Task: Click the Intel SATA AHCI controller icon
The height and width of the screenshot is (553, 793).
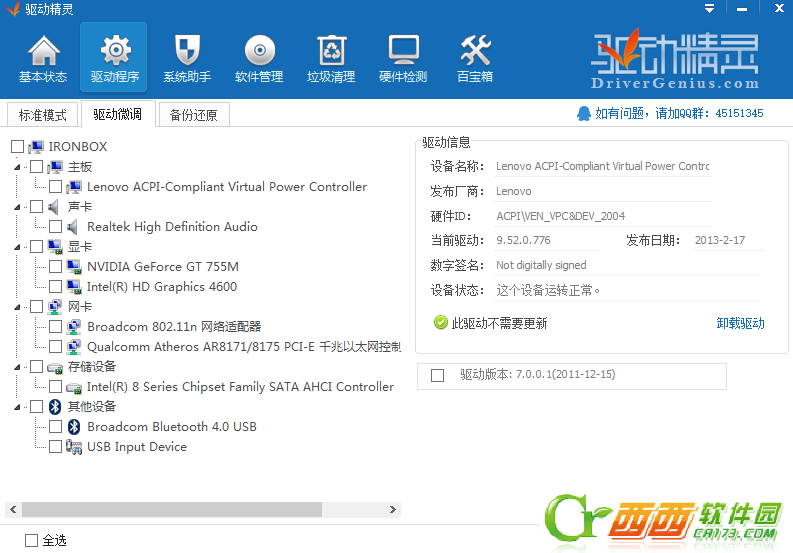Action: 74,387
